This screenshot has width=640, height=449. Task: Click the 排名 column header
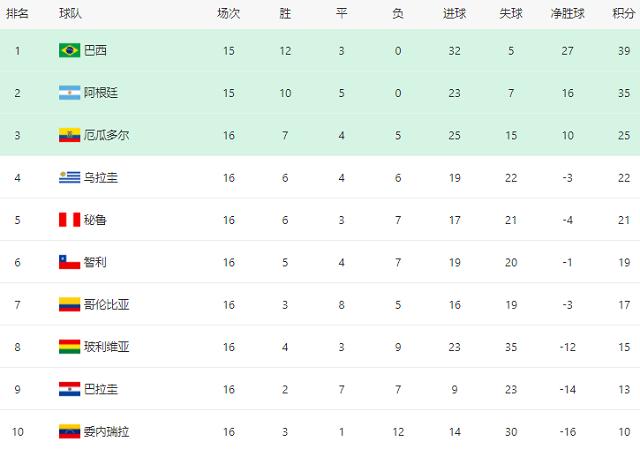[x=17, y=13]
